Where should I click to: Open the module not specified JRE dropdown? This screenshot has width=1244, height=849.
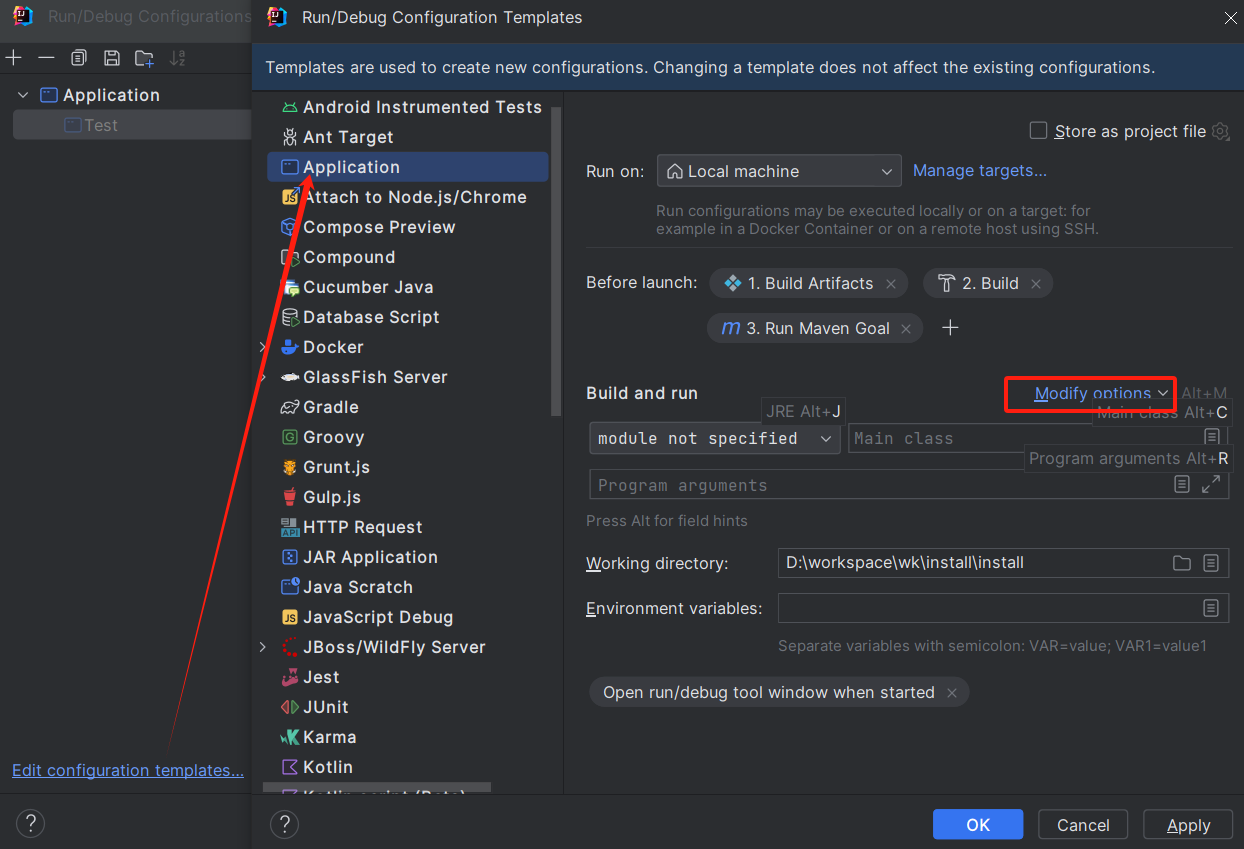click(x=715, y=438)
